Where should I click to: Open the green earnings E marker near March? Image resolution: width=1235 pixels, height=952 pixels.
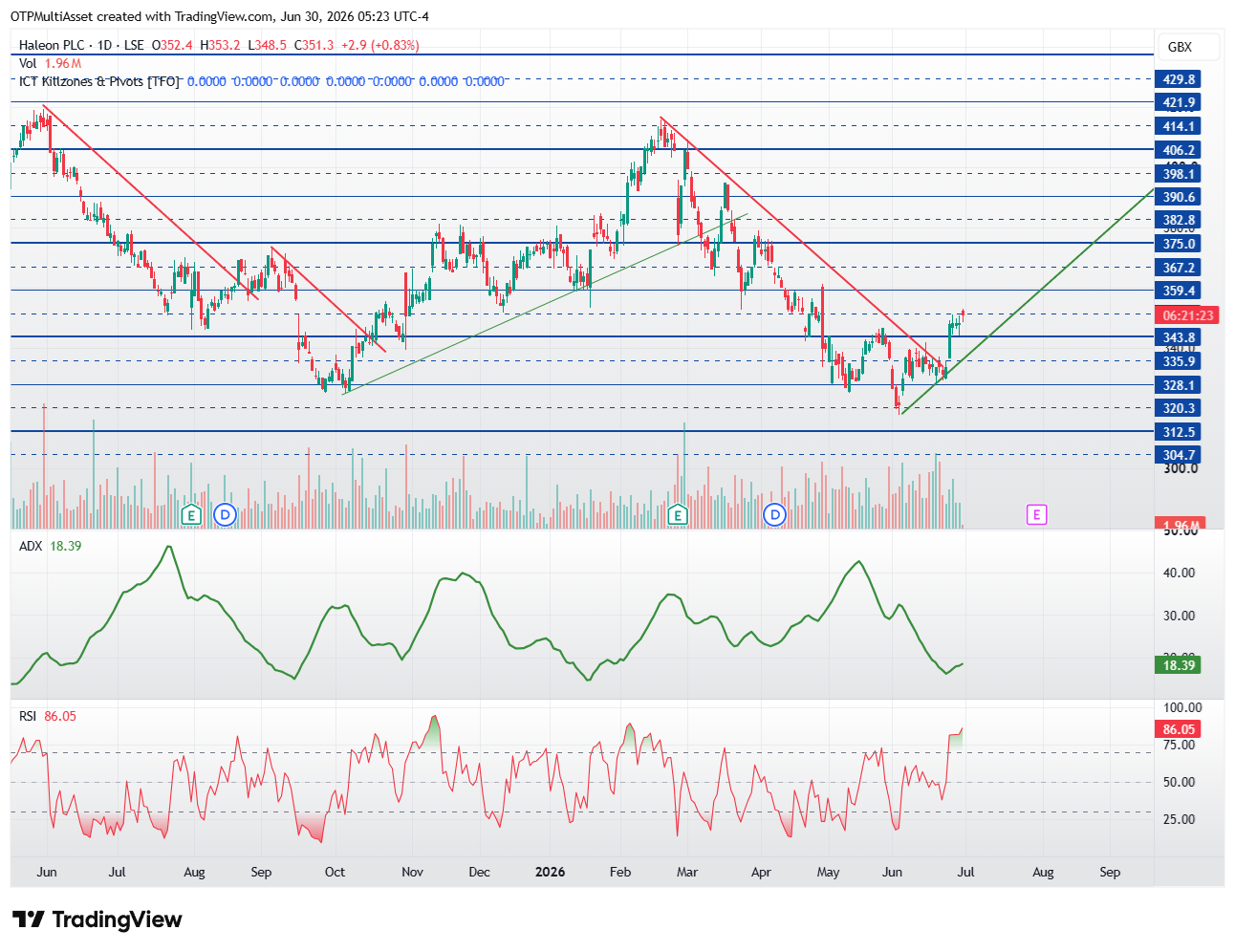pyautogui.click(x=678, y=515)
